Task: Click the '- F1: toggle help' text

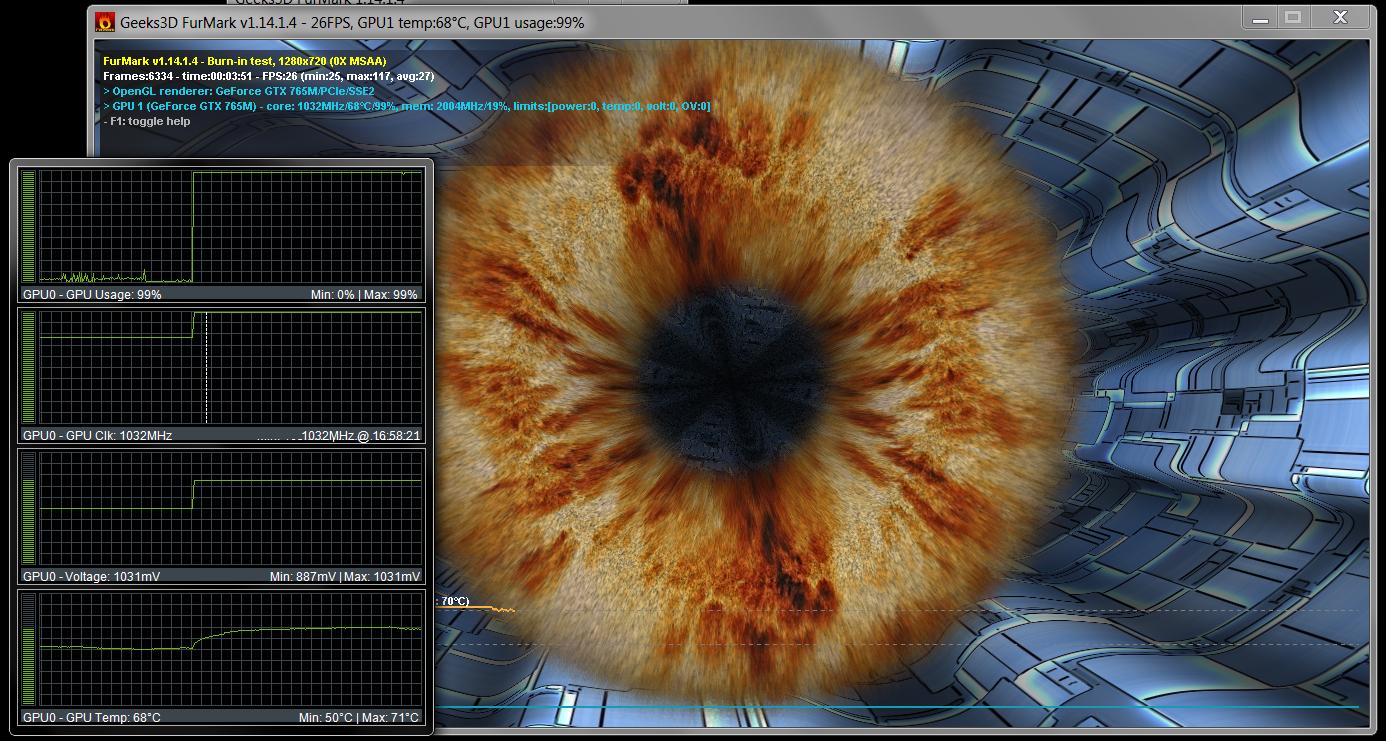Action: [x=147, y=121]
